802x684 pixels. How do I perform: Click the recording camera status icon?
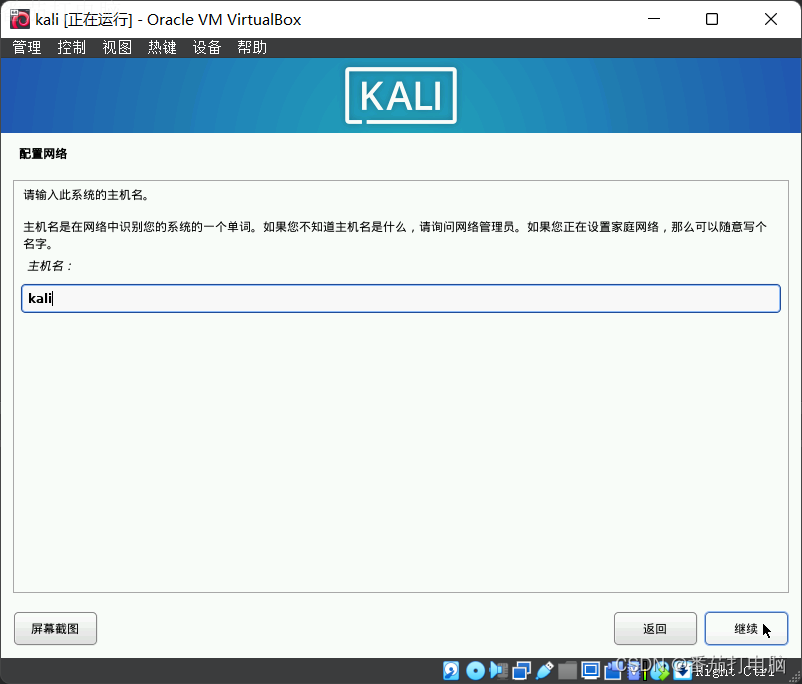click(x=613, y=671)
